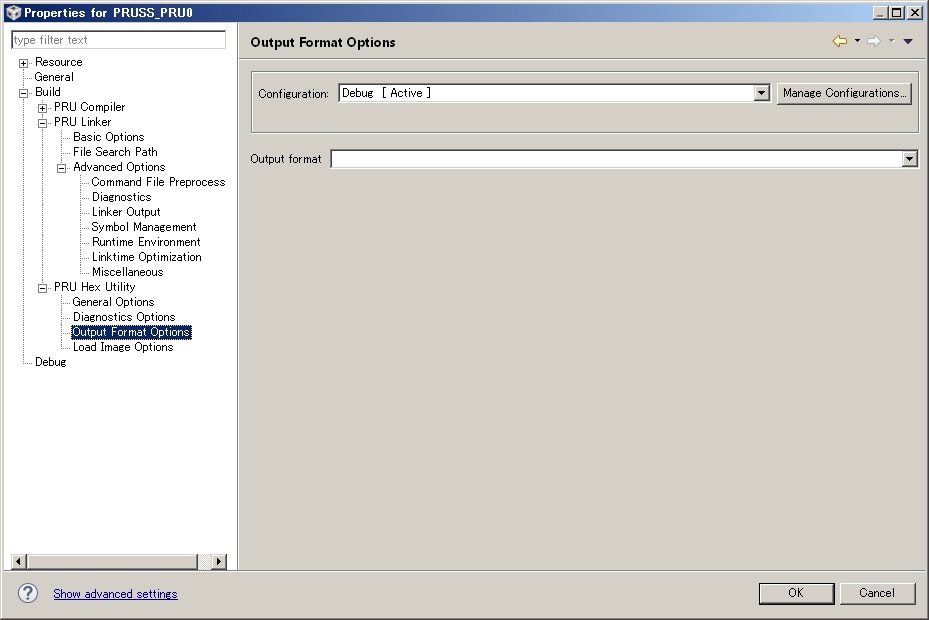Click the OK button

point(796,593)
